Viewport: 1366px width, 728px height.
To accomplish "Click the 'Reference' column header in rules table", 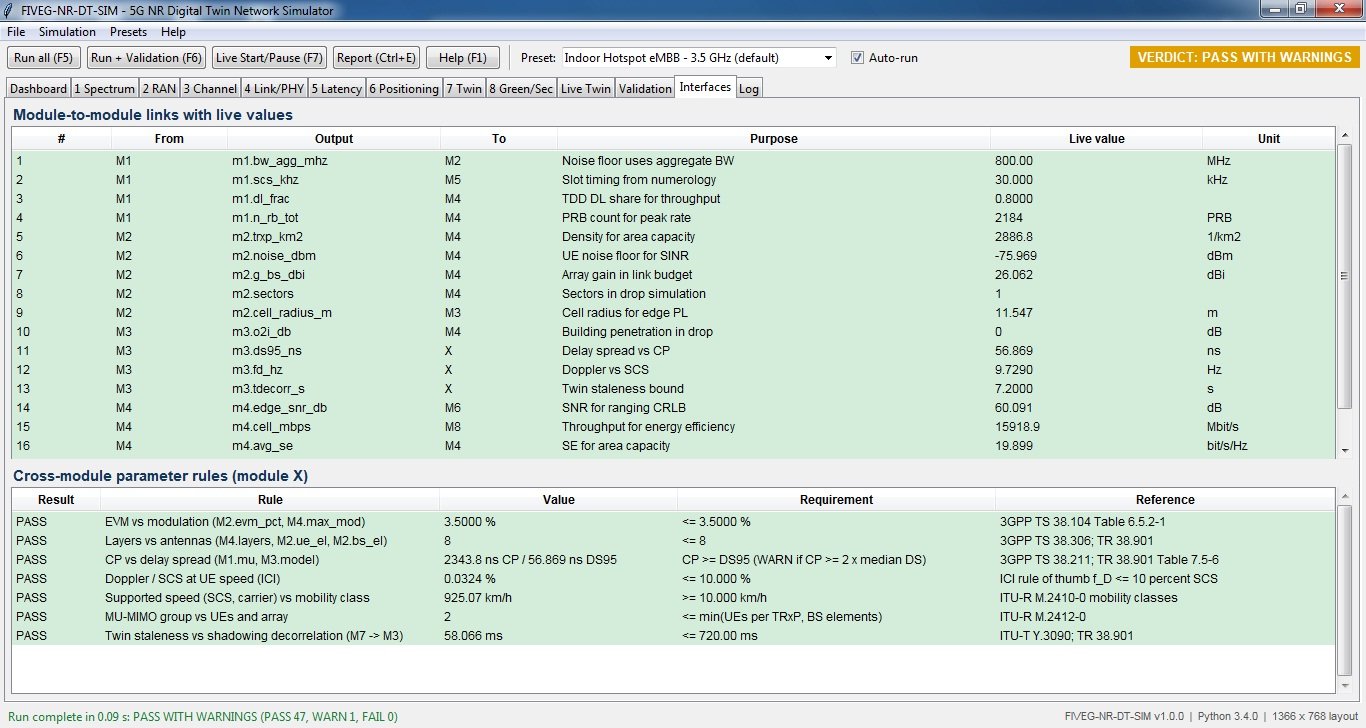I will [x=1165, y=500].
